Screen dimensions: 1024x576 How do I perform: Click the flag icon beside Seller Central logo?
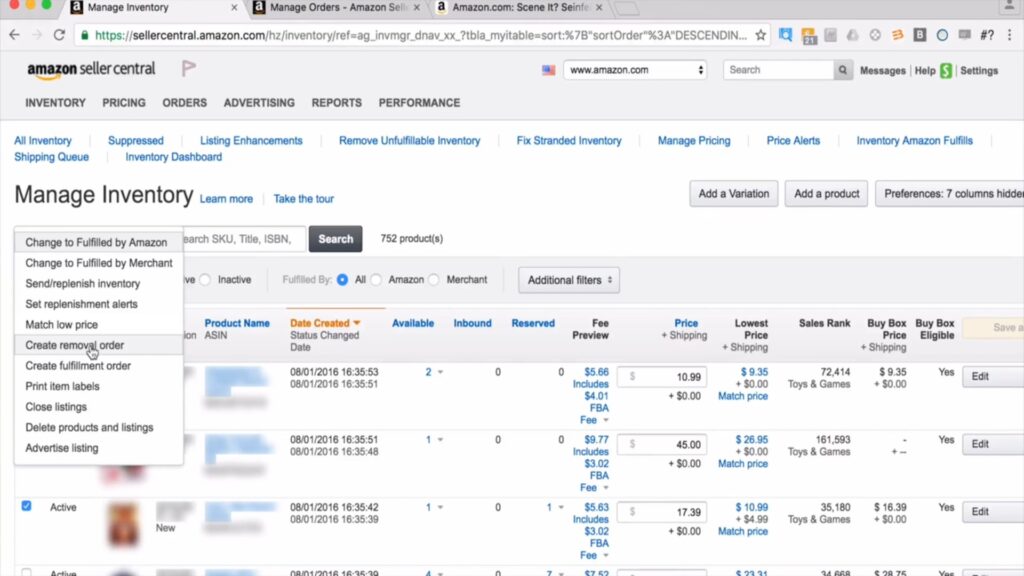point(188,69)
